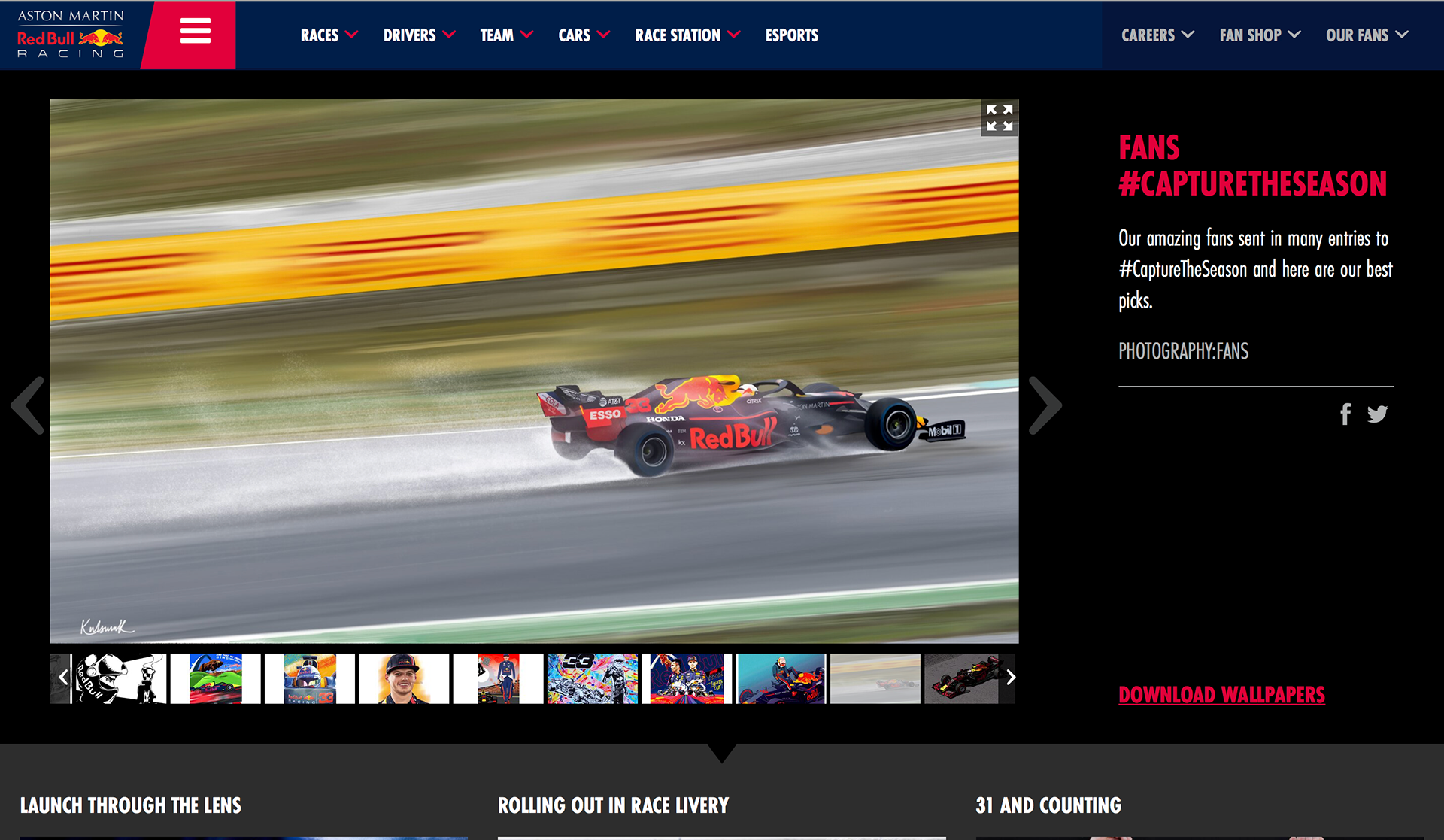Expand the Team dropdown menu
Viewport: 1444px width, 840px height.
pos(506,35)
